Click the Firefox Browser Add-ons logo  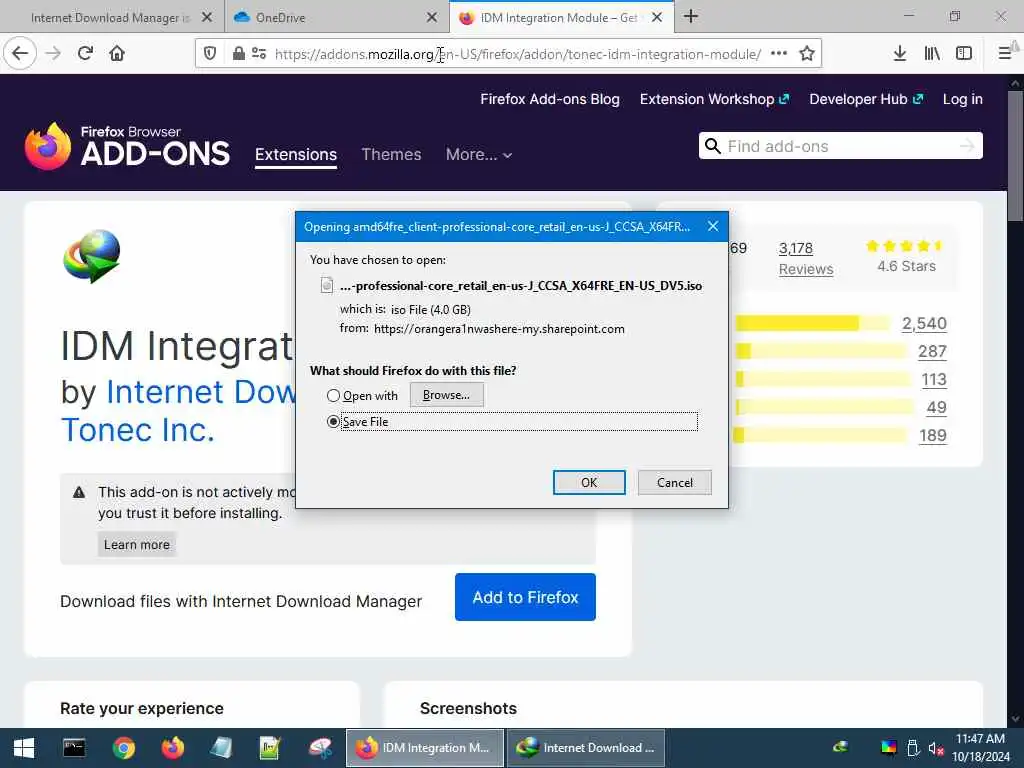[x=127, y=146]
